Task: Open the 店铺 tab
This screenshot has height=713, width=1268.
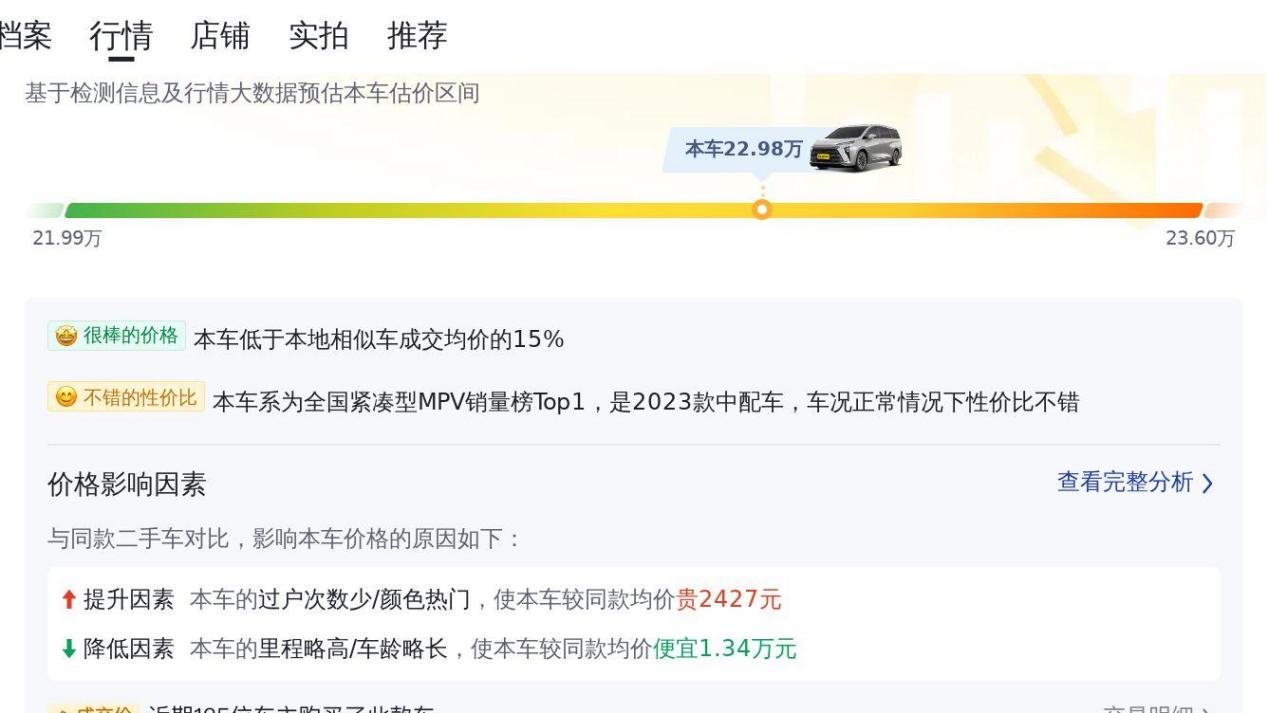Action: point(219,36)
